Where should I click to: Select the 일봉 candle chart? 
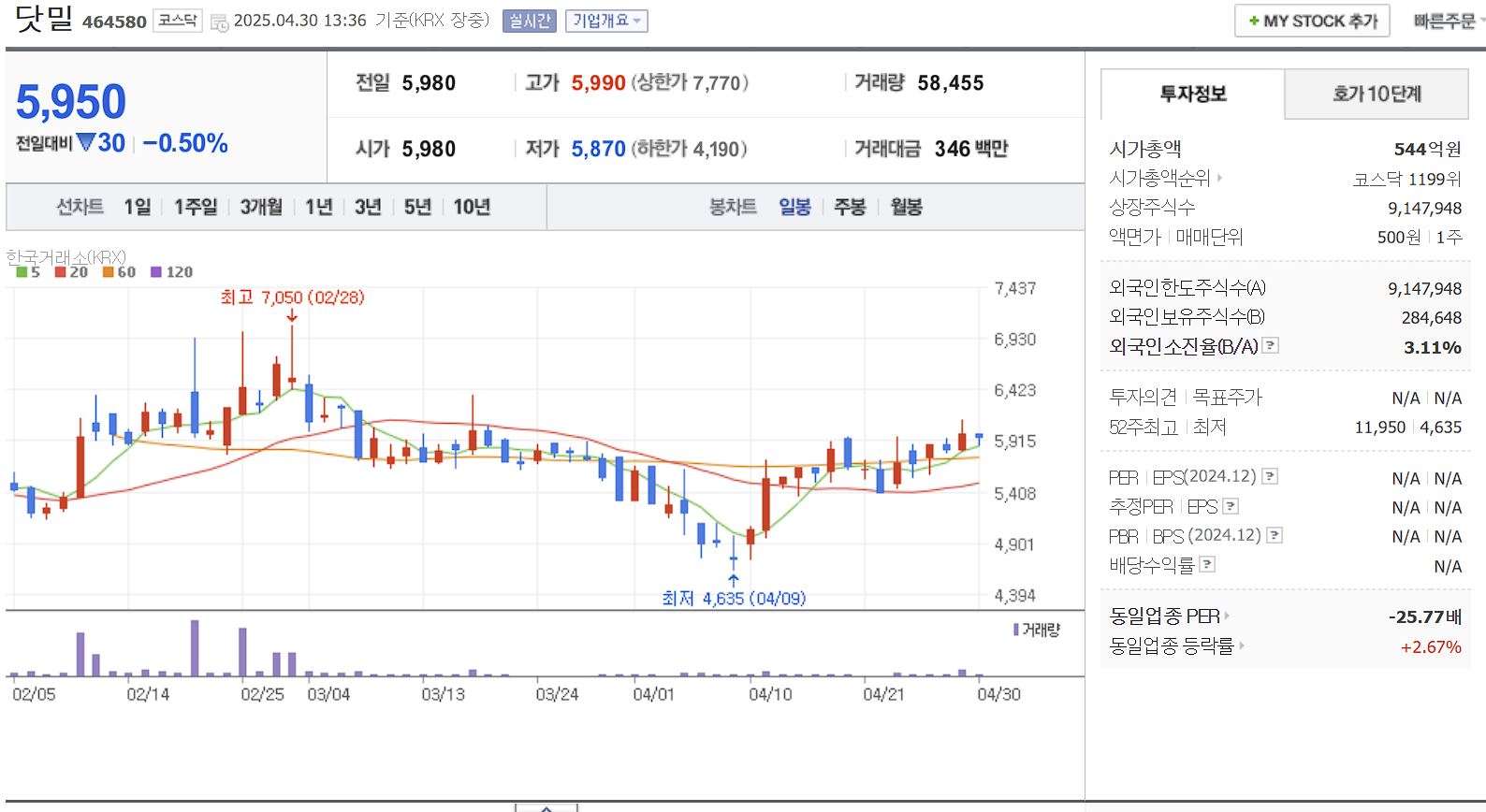coord(794,207)
